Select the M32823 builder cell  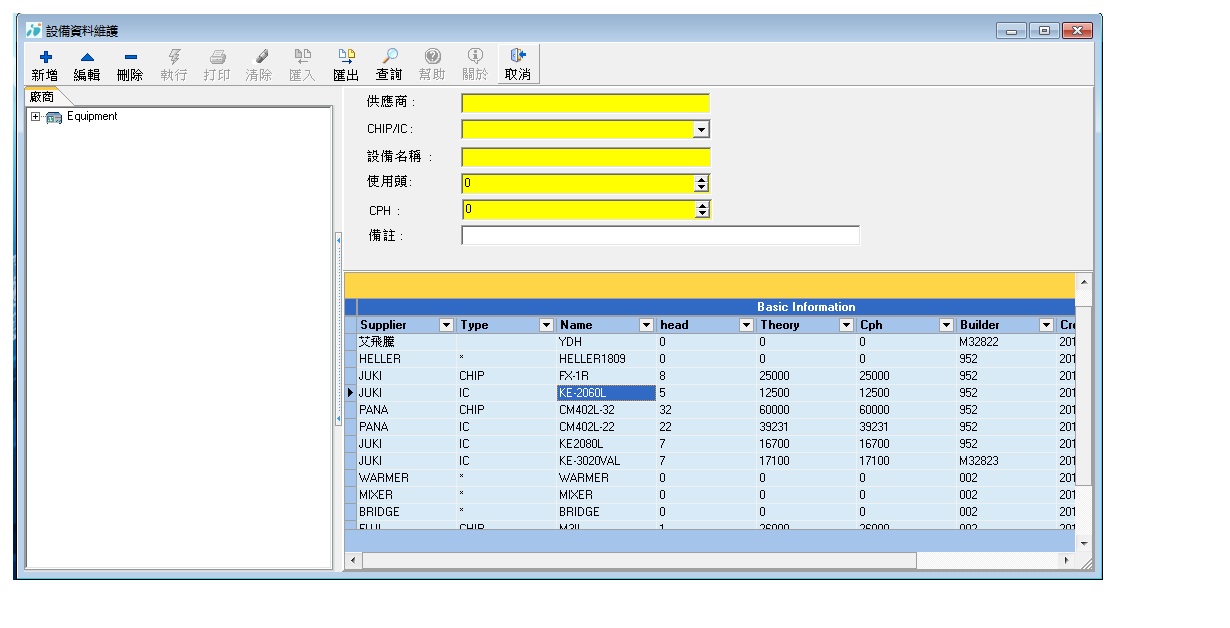(x=1006, y=461)
